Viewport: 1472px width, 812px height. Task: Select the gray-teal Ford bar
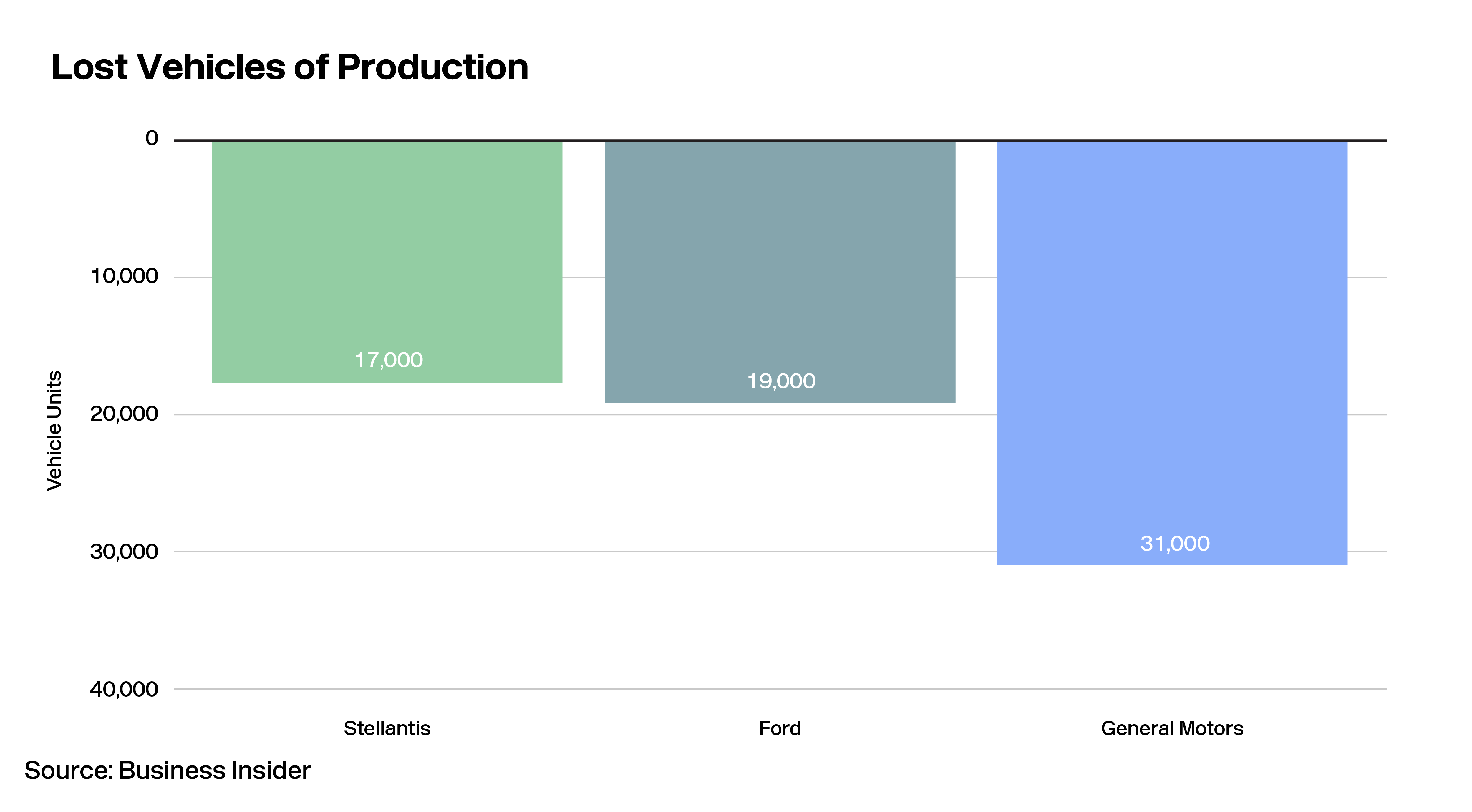[780, 272]
